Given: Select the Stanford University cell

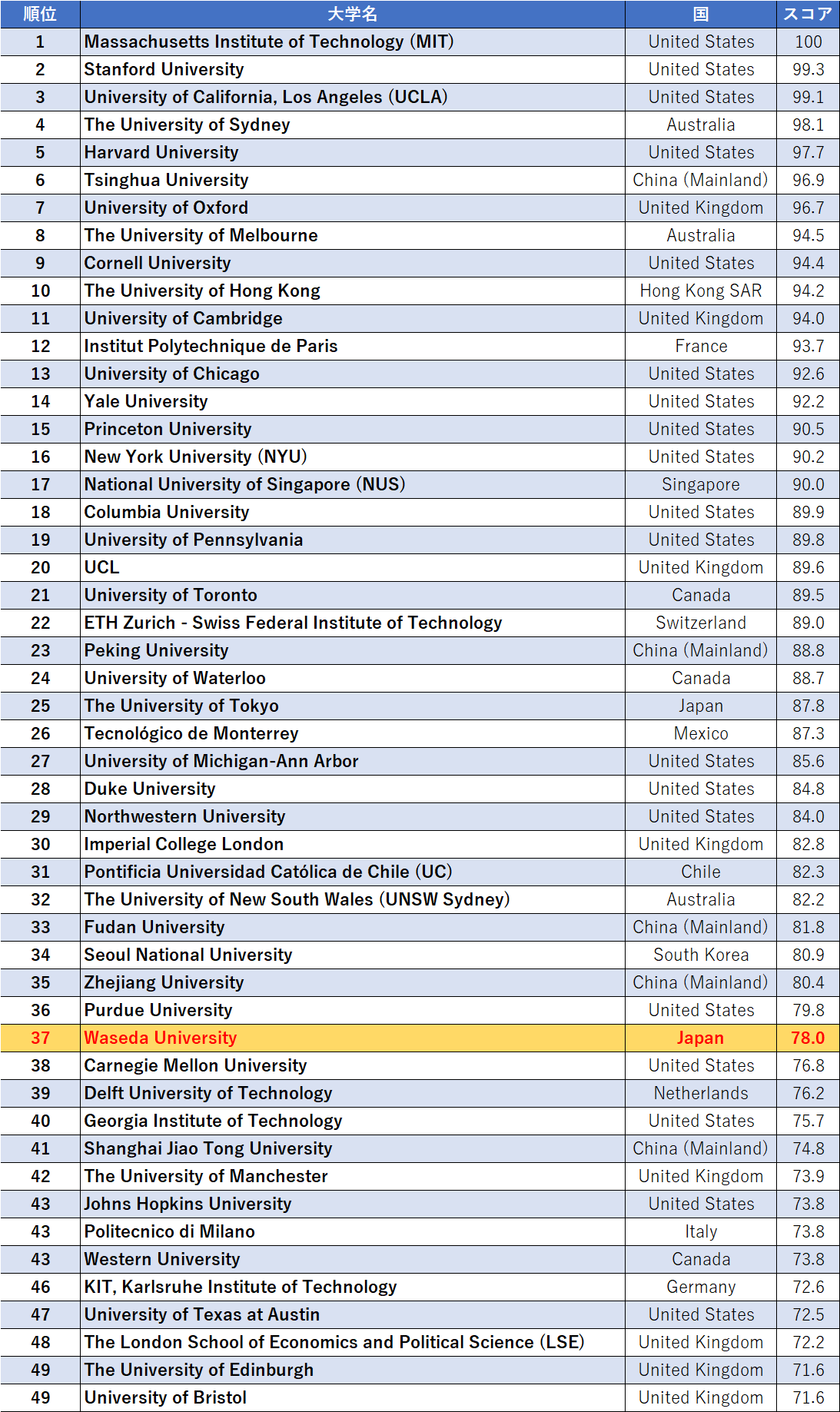Looking at the screenshot, I should pyautogui.click(x=353, y=69).
